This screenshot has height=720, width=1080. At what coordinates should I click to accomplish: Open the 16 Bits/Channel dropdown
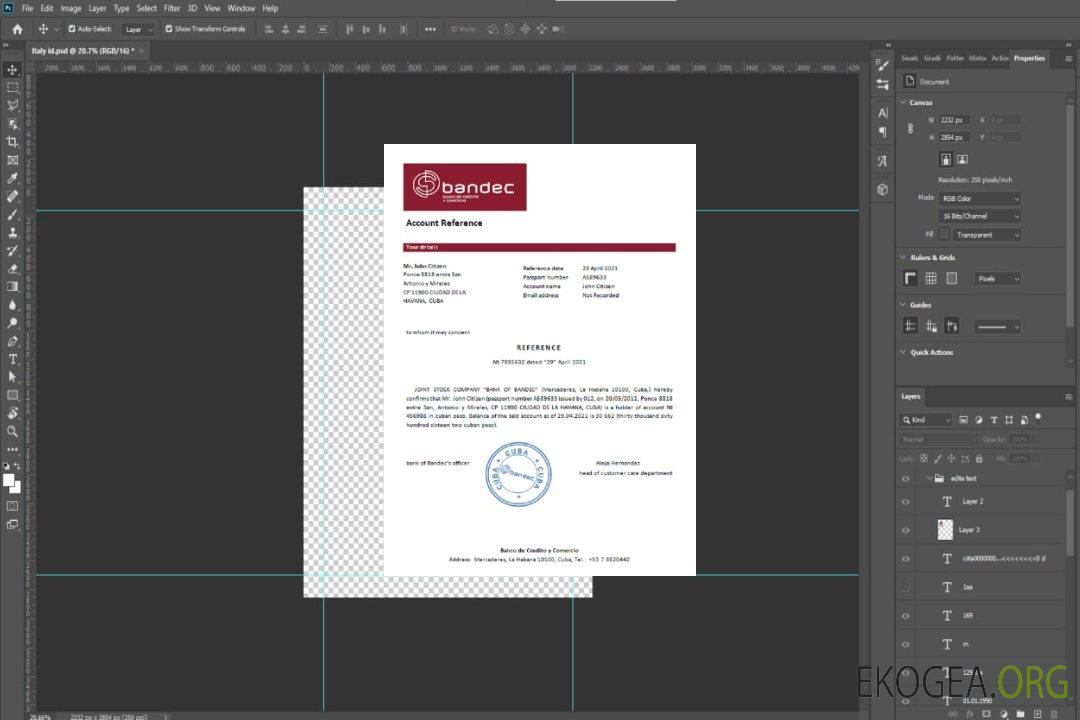pyautogui.click(x=980, y=216)
